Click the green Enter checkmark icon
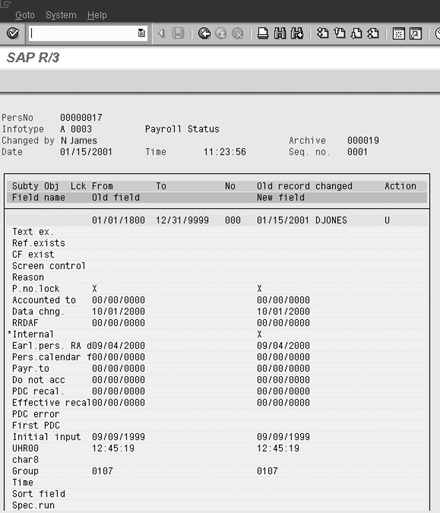The height and width of the screenshot is (513, 440). click(x=13, y=33)
